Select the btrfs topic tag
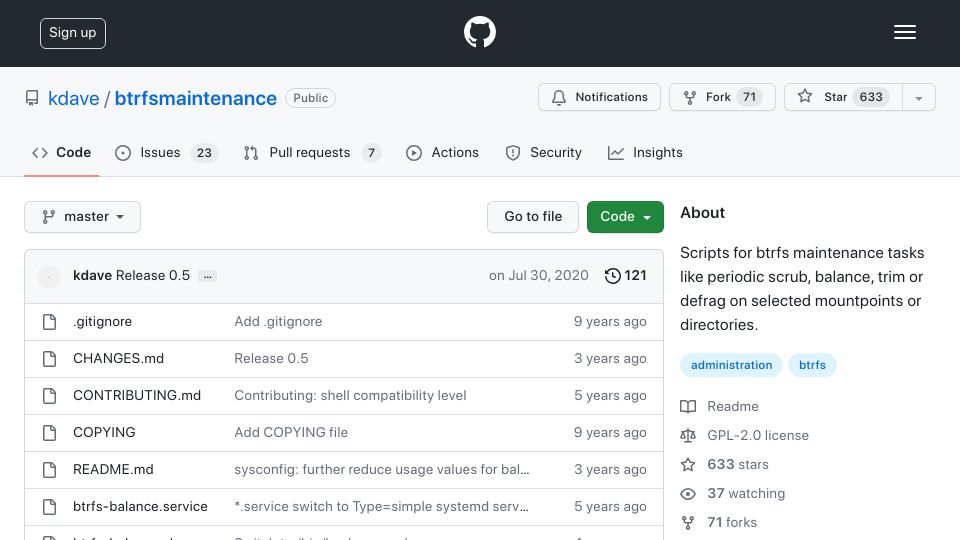The image size is (960, 540). [812, 365]
